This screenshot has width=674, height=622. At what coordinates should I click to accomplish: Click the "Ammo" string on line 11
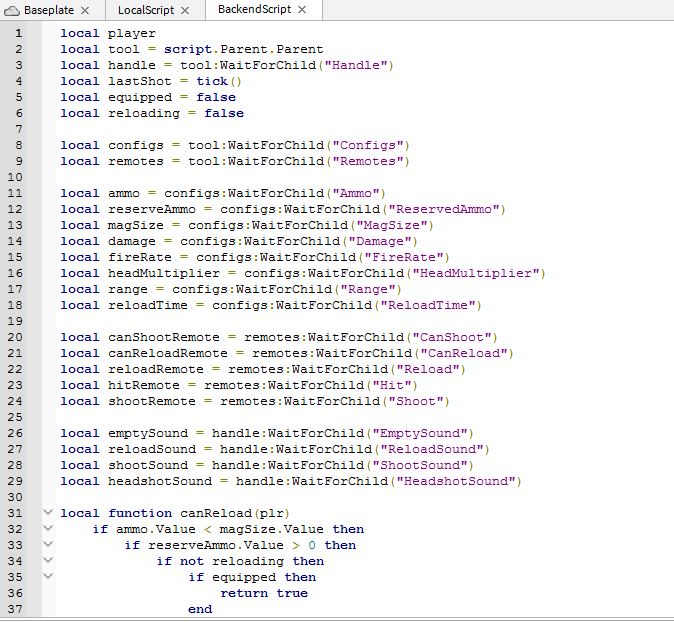pyautogui.click(x=355, y=193)
